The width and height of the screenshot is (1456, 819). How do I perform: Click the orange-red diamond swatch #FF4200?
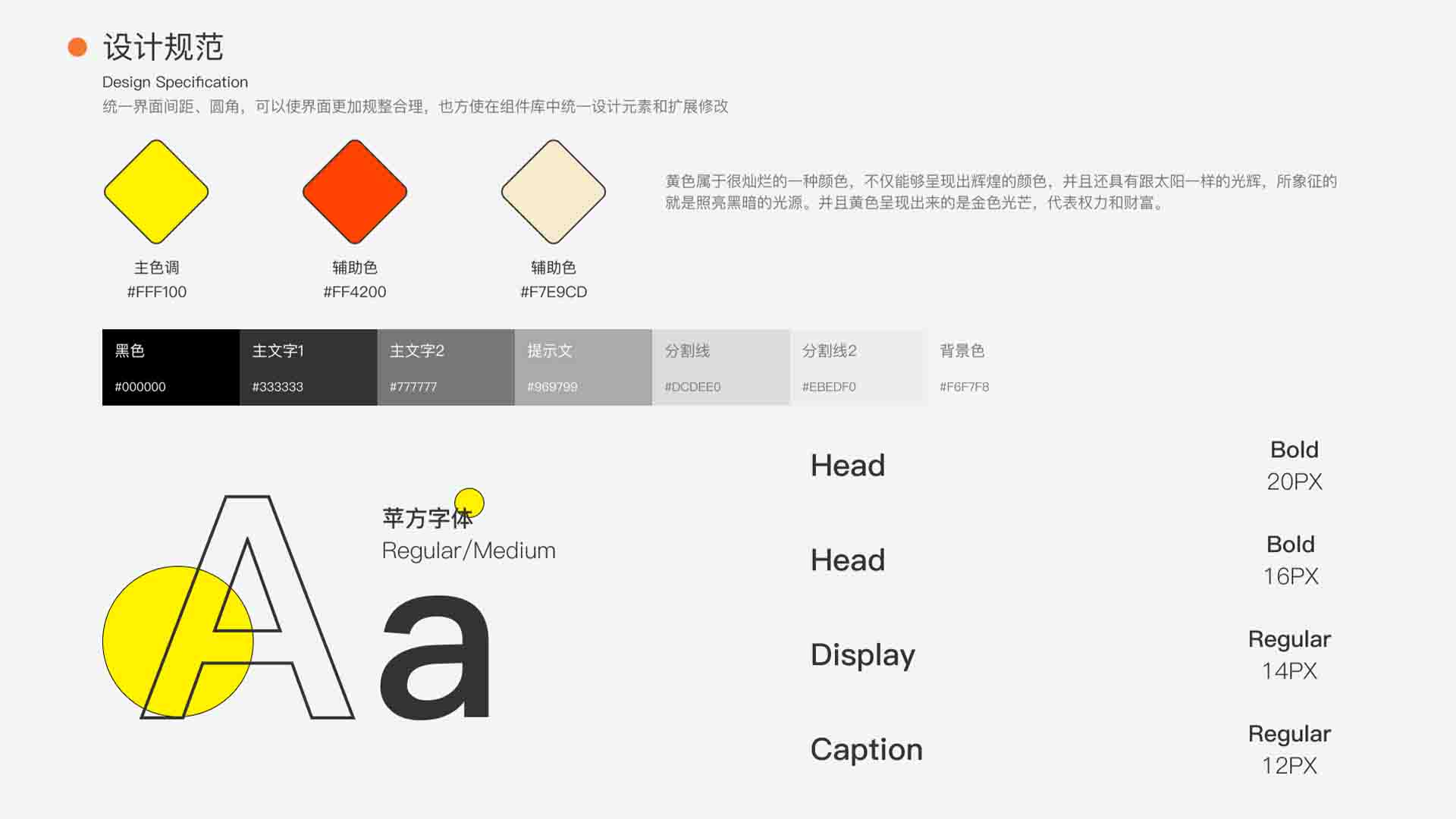(355, 192)
